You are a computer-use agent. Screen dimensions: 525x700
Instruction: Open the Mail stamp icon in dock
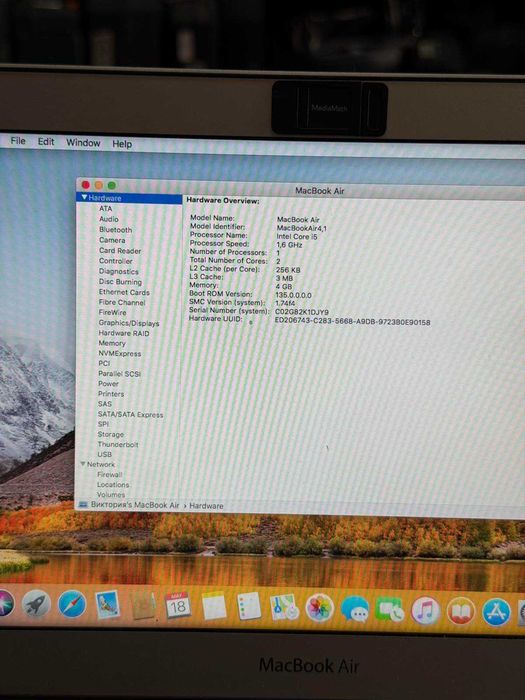108,604
